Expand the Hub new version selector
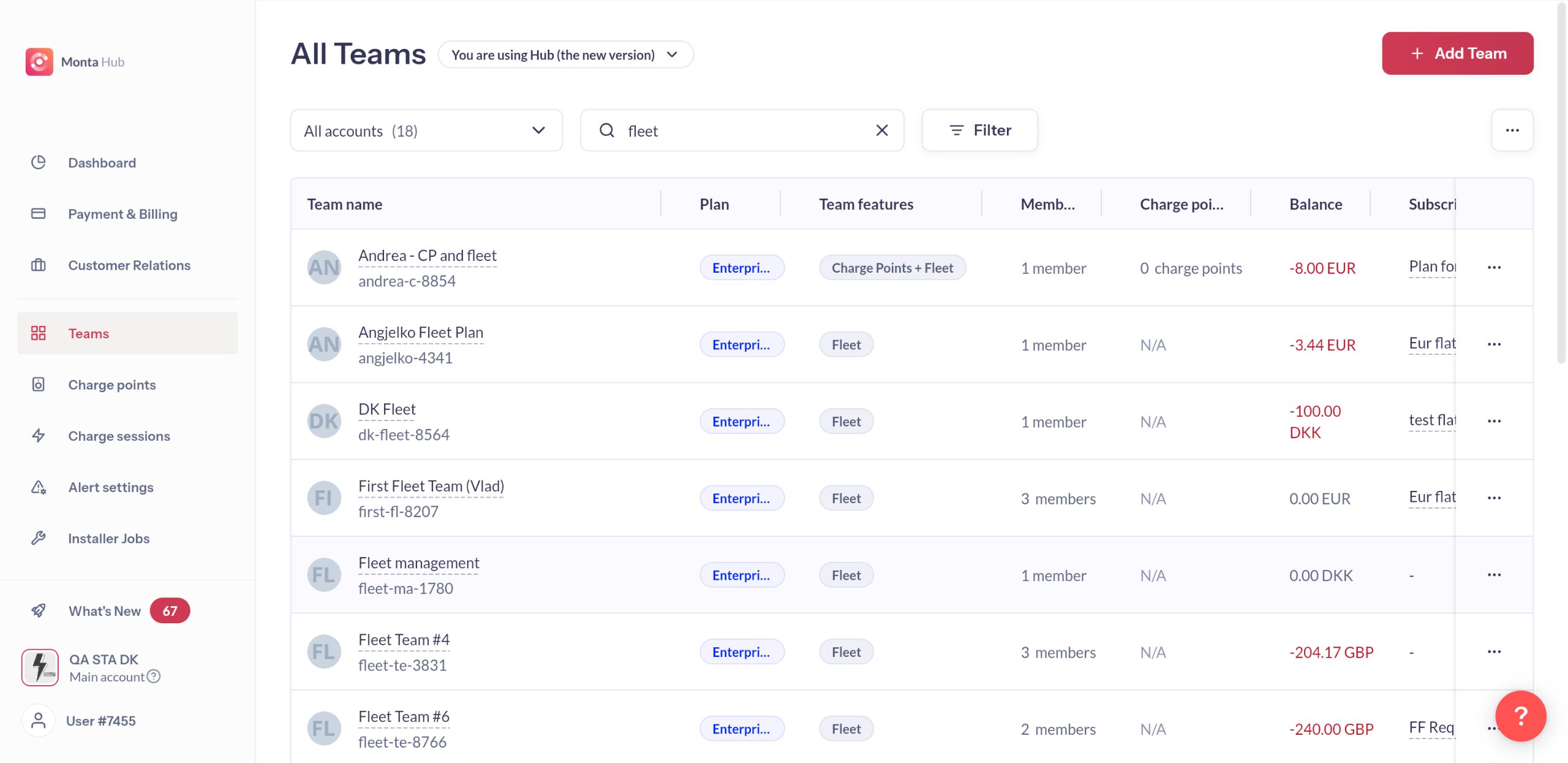This screenshot has height=763, width=1568. click(x=565, y=55)
